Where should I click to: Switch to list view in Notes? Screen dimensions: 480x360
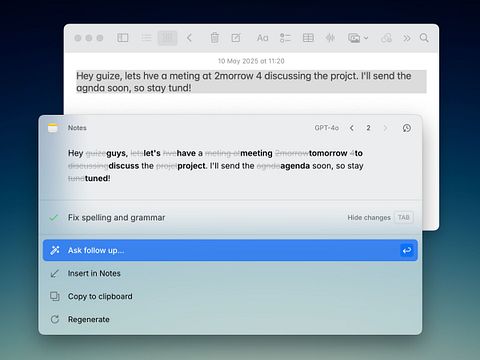click(x=146, y=38)
